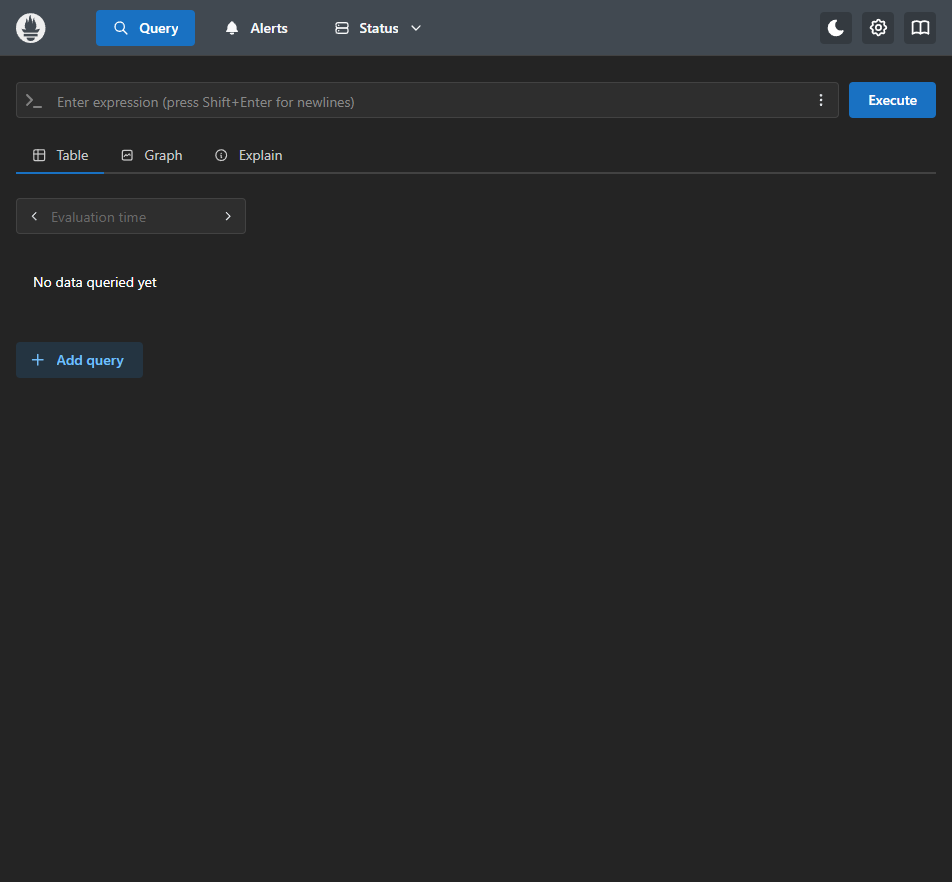Toggle the dark theme moon icon

click(x=836, y=28)
